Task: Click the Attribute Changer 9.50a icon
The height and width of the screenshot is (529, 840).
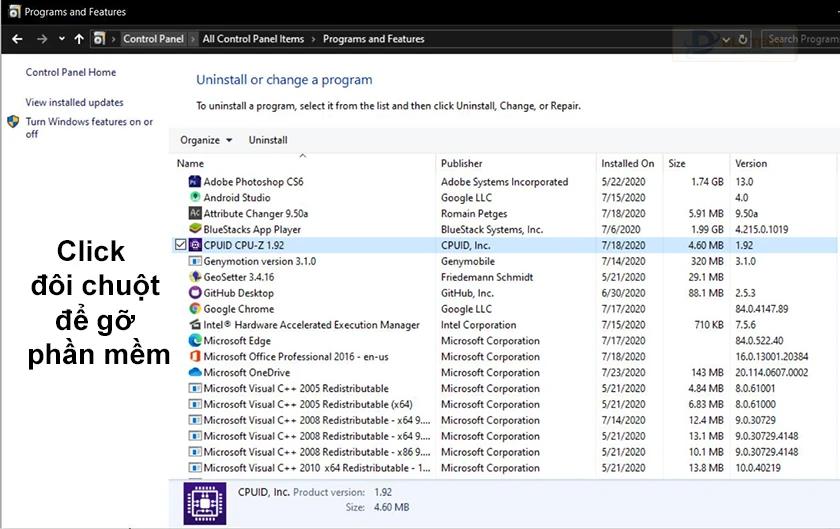Action: click(x=195, y=213)
